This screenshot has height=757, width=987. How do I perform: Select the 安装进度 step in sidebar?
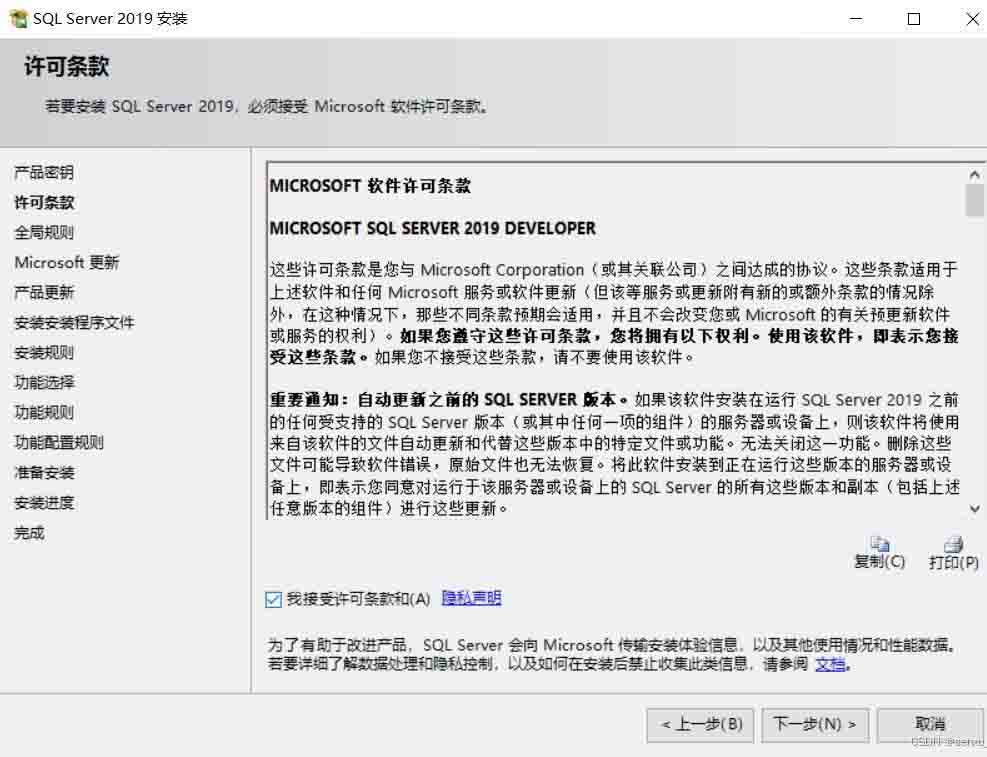tap(44, 503)
